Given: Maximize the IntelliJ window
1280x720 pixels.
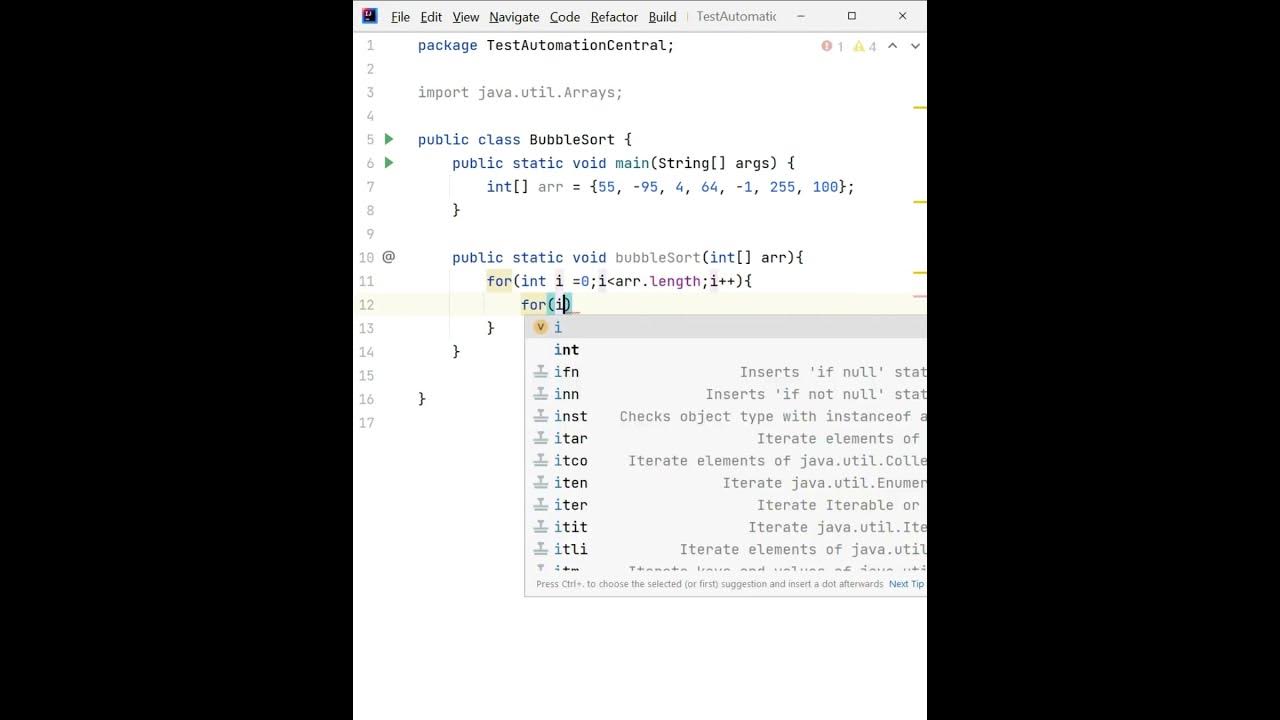Looking at the screenshot, I should point(851,16).
